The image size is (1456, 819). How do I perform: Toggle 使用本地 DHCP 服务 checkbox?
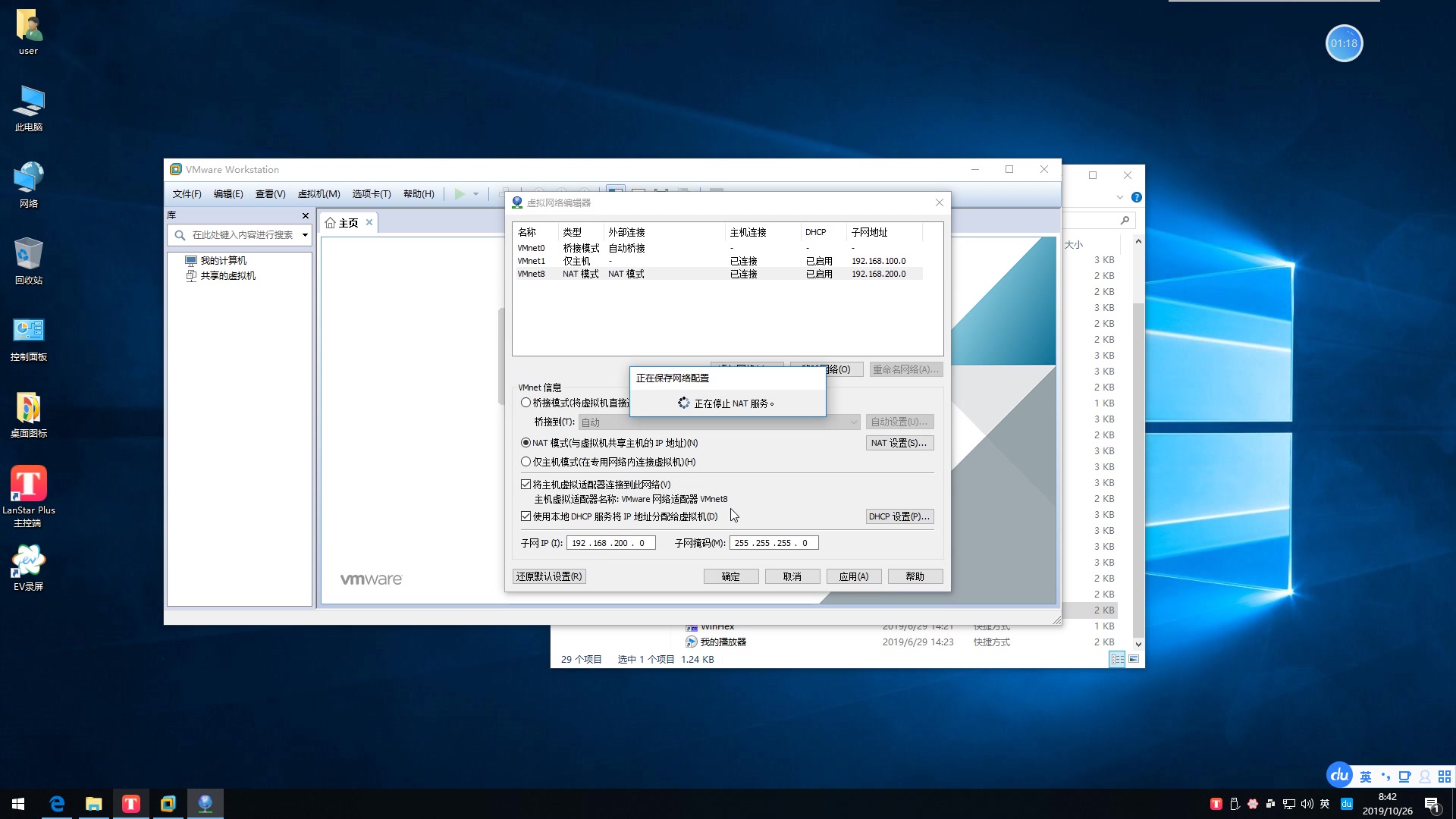526,516
